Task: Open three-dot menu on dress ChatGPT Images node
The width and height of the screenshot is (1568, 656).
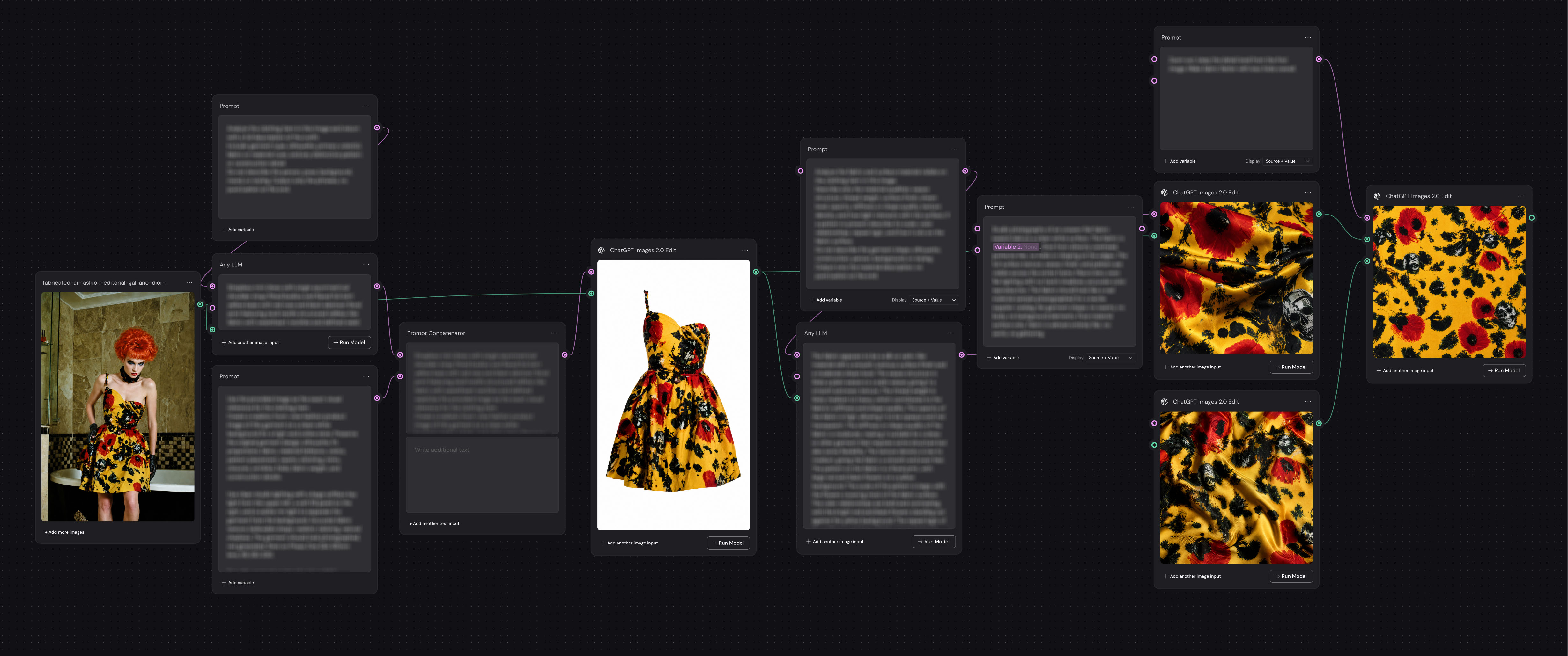Action: [744, 250]
